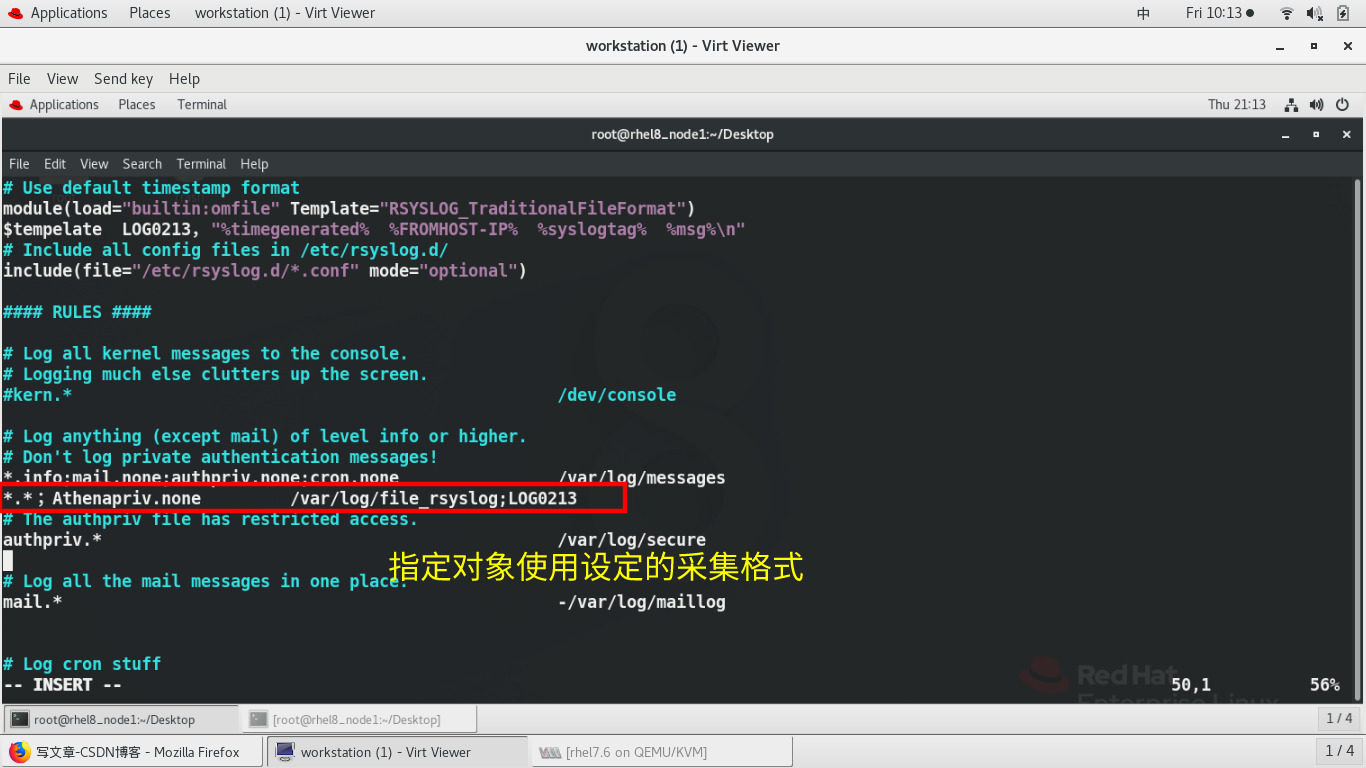Click the '#### RULES ####' line
1366x768 pixels.
pyautogui.click(x=77, y=312)
